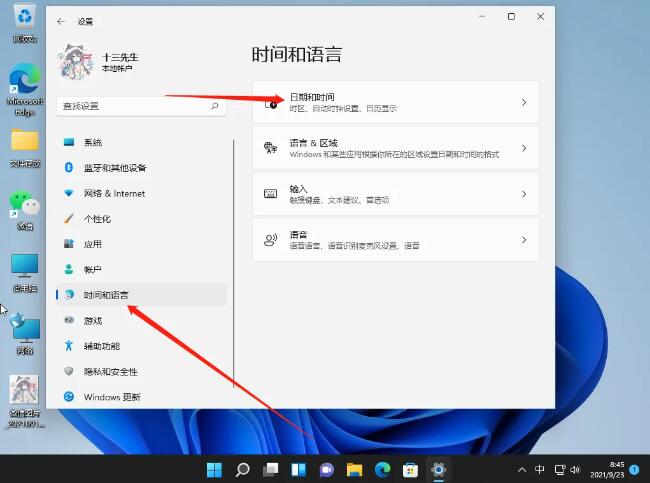Select 时间和语言 in the sidebar
650x483 pixels.
[141, 295]
